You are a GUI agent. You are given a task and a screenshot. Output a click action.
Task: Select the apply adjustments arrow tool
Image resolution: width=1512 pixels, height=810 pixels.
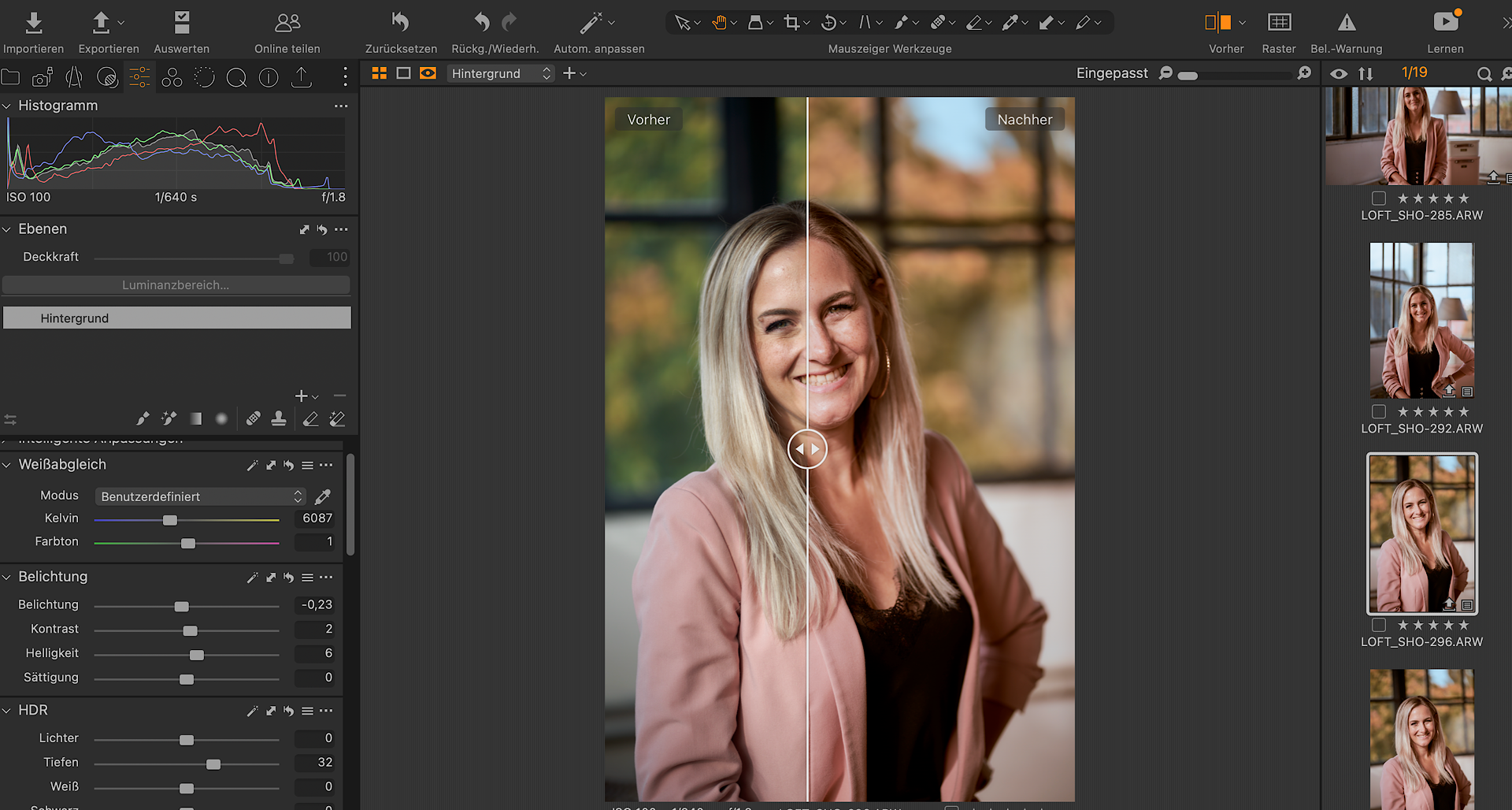coord(1047,23)
